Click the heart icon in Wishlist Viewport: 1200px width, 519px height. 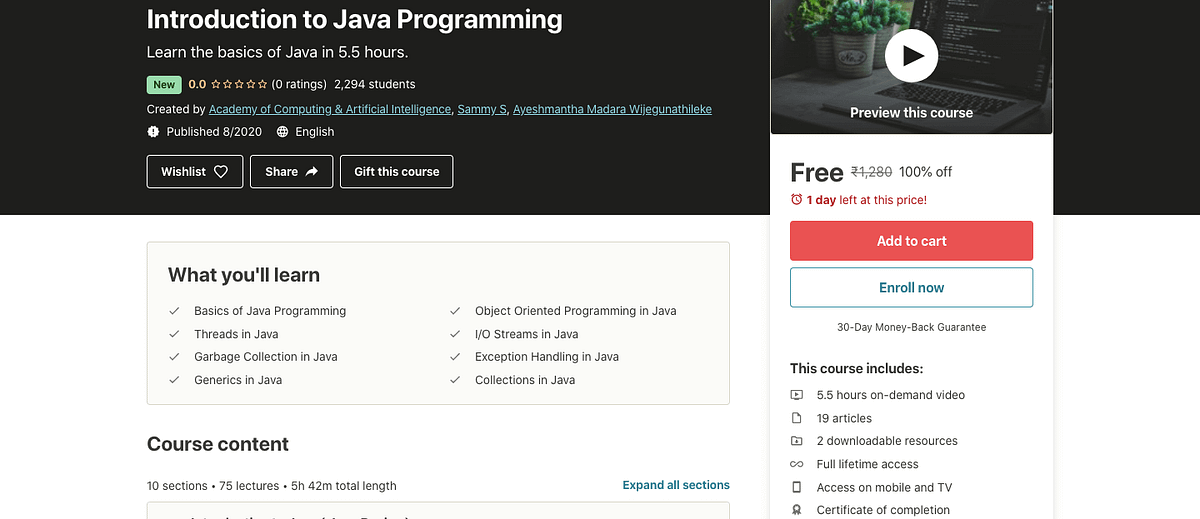[x=221, y=172]
